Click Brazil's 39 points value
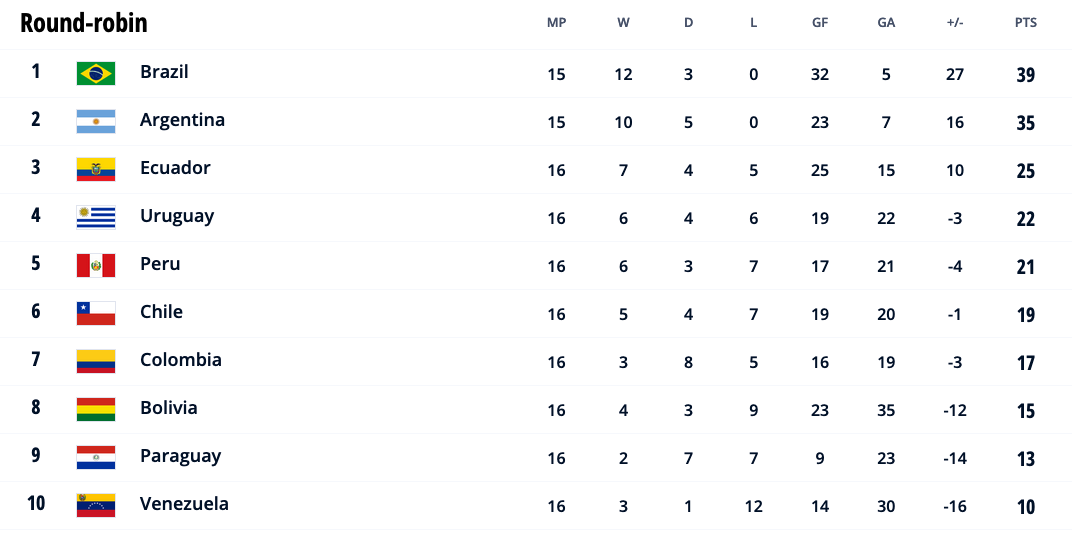This screenshot has width=1072, height=543. click(x=1026, y=75)
